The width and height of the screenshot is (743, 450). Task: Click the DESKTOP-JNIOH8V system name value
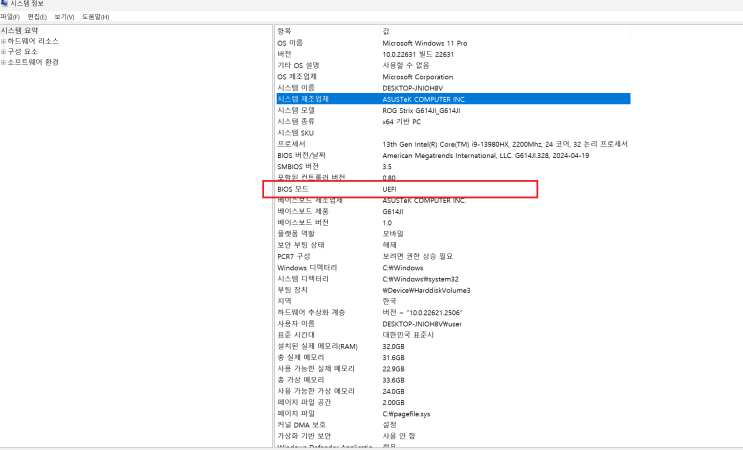point(412,88)
